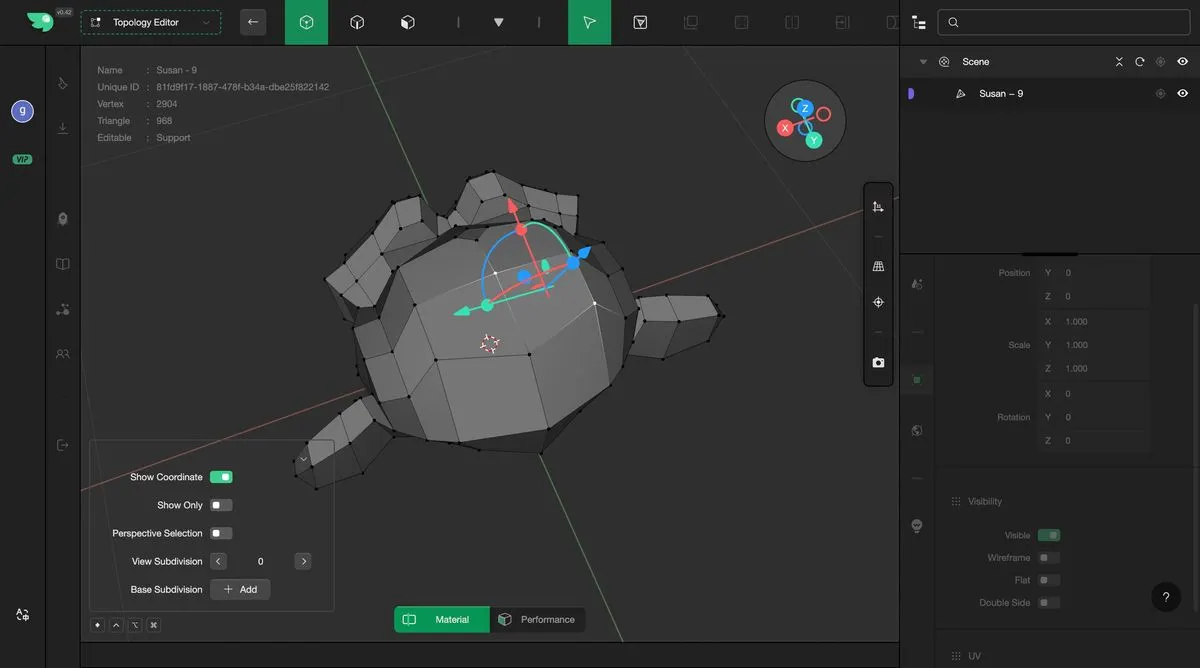The width and height of the screenshot is (1200, 668).
Task: Hide Susan – 9 with eye icon
Action: point(1182,94)
